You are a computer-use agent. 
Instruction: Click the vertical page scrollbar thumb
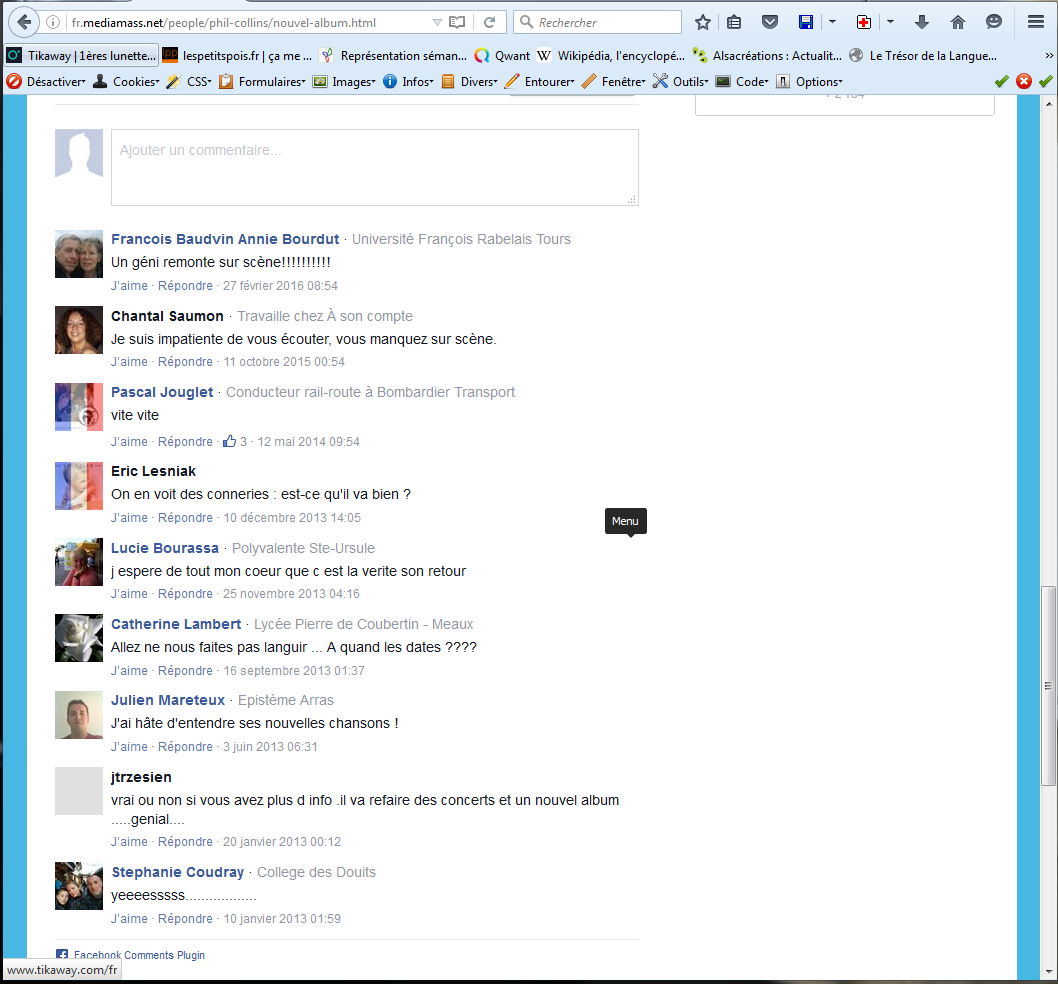(1048, 685)
